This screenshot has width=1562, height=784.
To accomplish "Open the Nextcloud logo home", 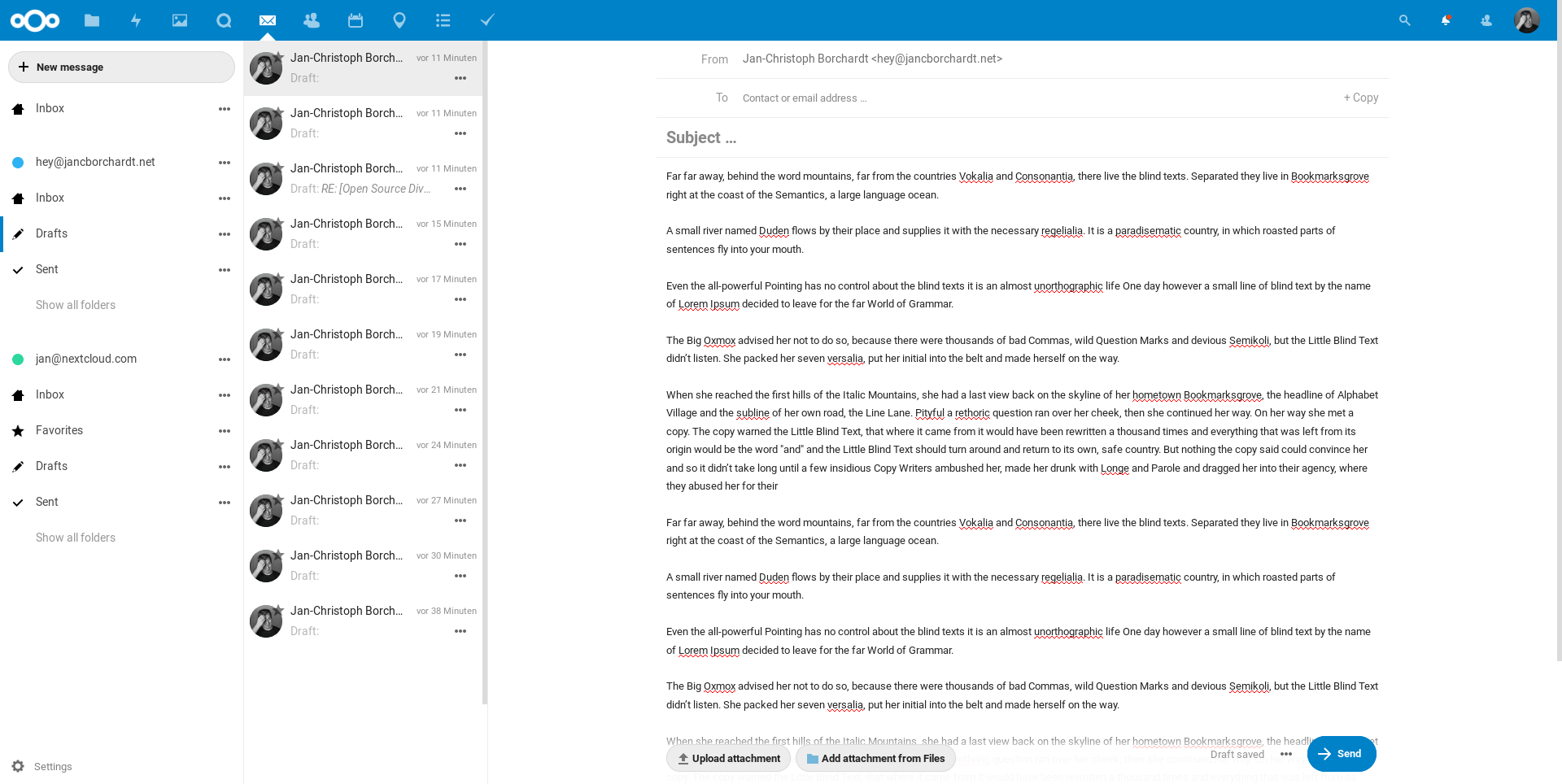I will pyautogui.click(x=35, y=20).
